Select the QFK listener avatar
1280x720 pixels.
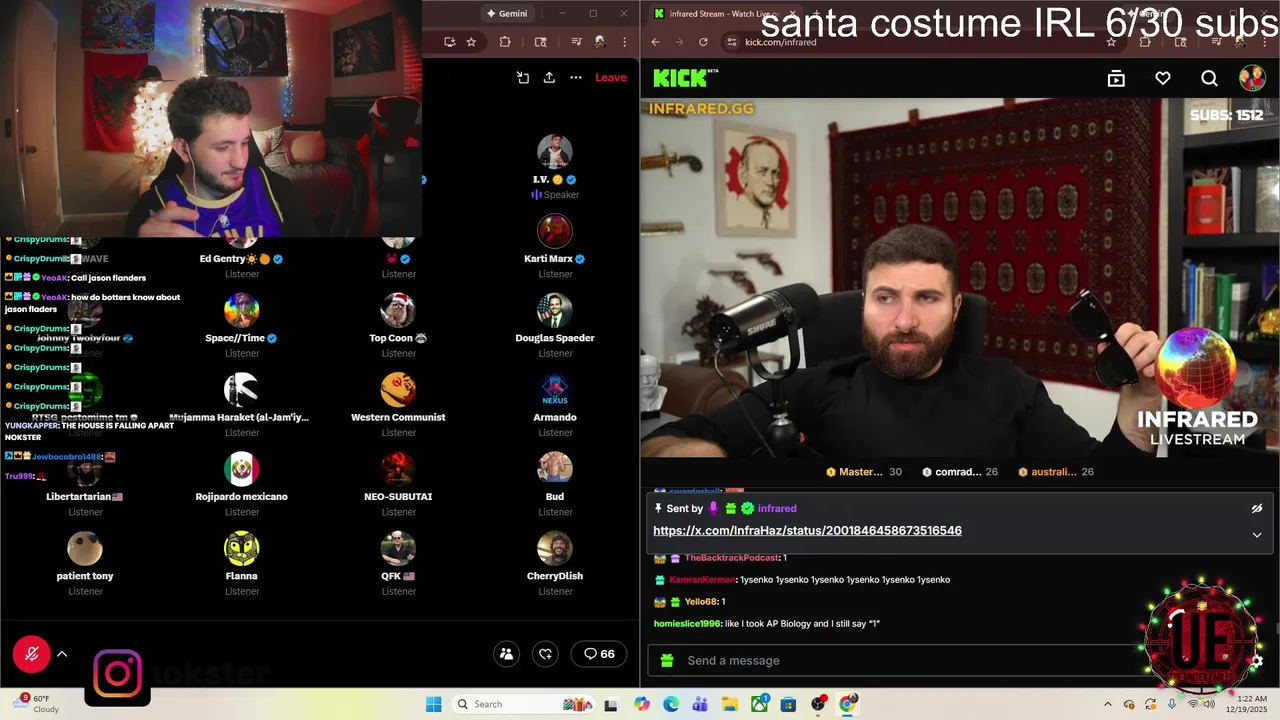[x=398, y=548]
